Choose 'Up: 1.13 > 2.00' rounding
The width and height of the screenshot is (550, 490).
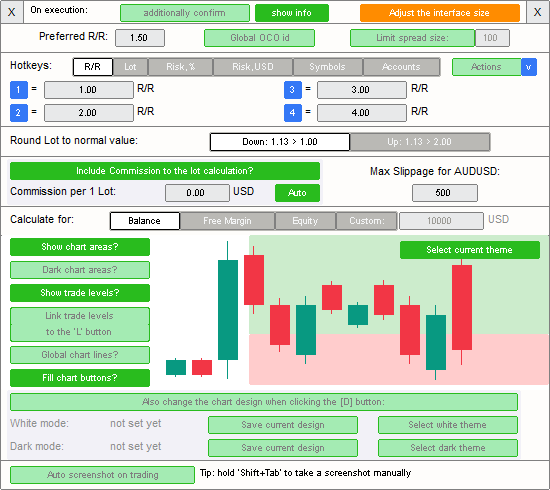point(420,142)
